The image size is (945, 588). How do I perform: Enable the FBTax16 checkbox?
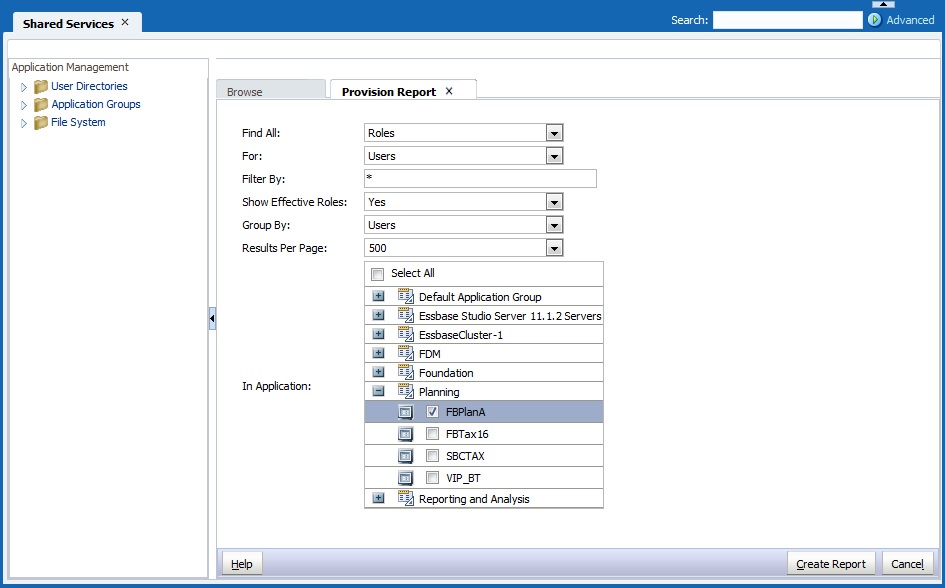pyautogui.click(x=432, y=434)
